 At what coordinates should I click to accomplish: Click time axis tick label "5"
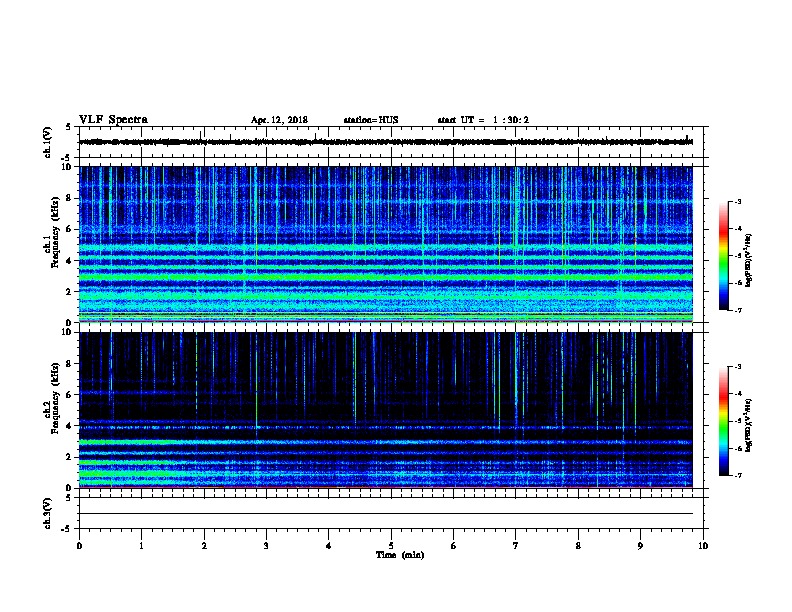(391, 546)
